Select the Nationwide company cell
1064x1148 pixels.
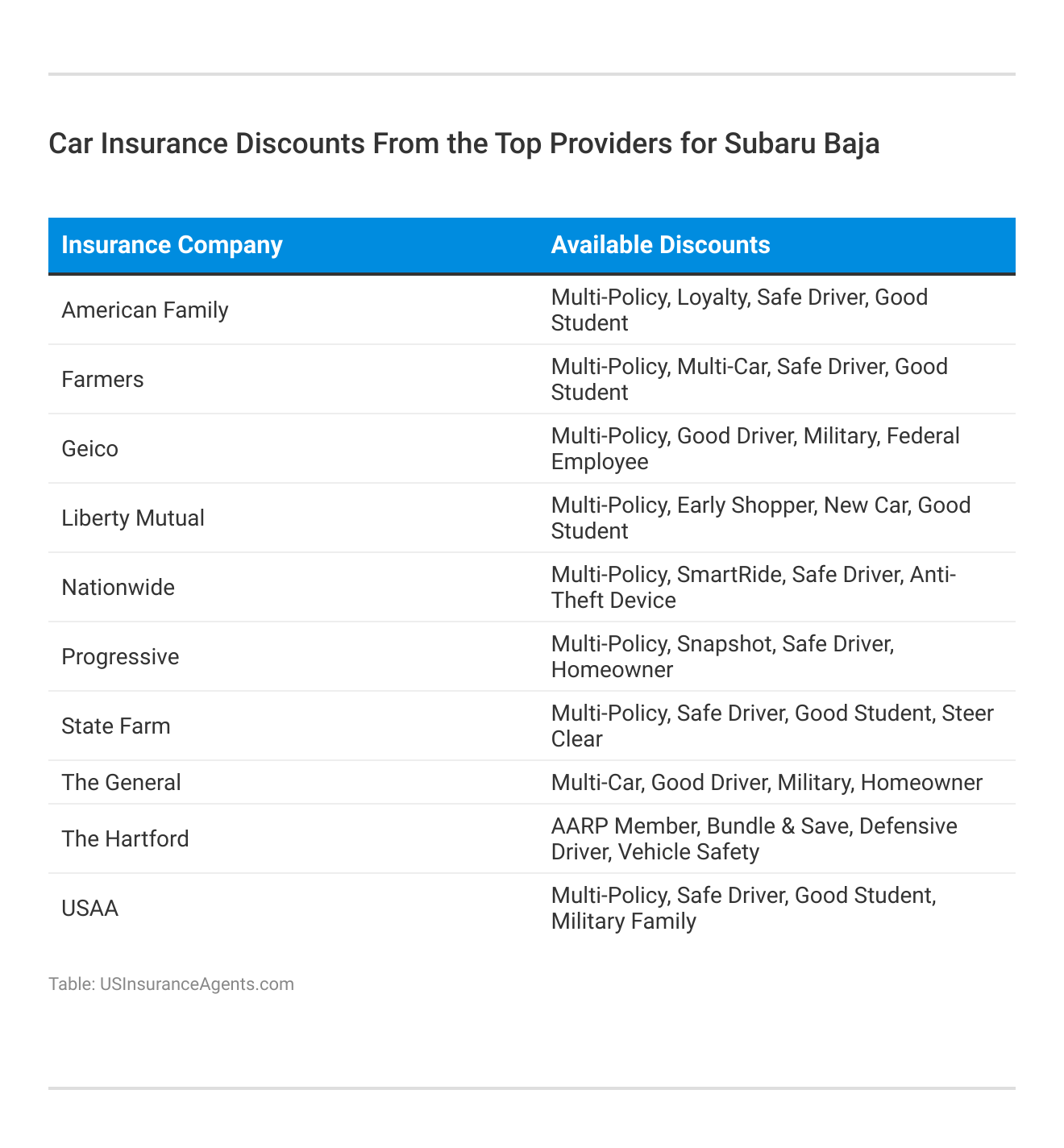(x=118, y=588)
